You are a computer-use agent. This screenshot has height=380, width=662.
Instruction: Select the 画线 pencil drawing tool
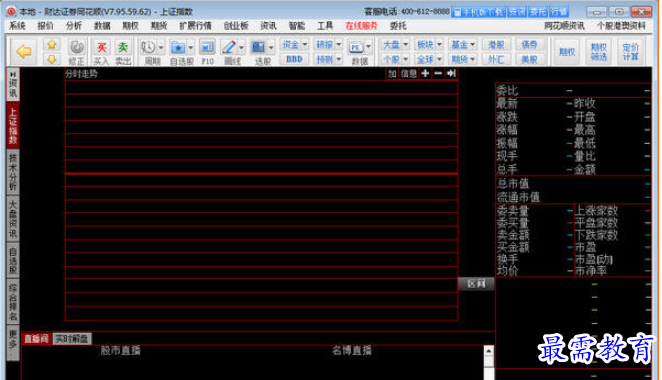[229, 47]
